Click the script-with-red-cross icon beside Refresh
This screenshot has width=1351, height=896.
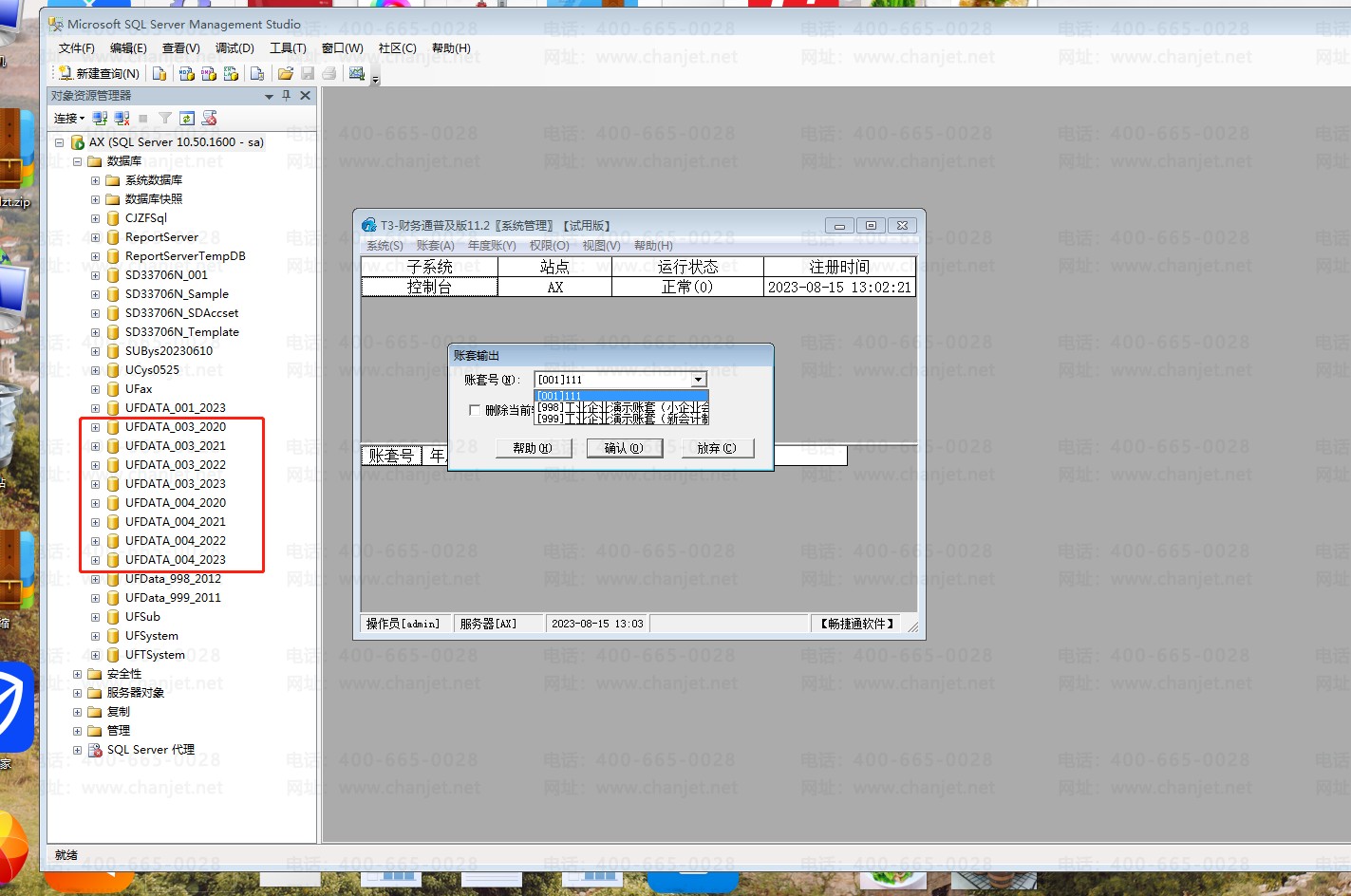[210, 119]
